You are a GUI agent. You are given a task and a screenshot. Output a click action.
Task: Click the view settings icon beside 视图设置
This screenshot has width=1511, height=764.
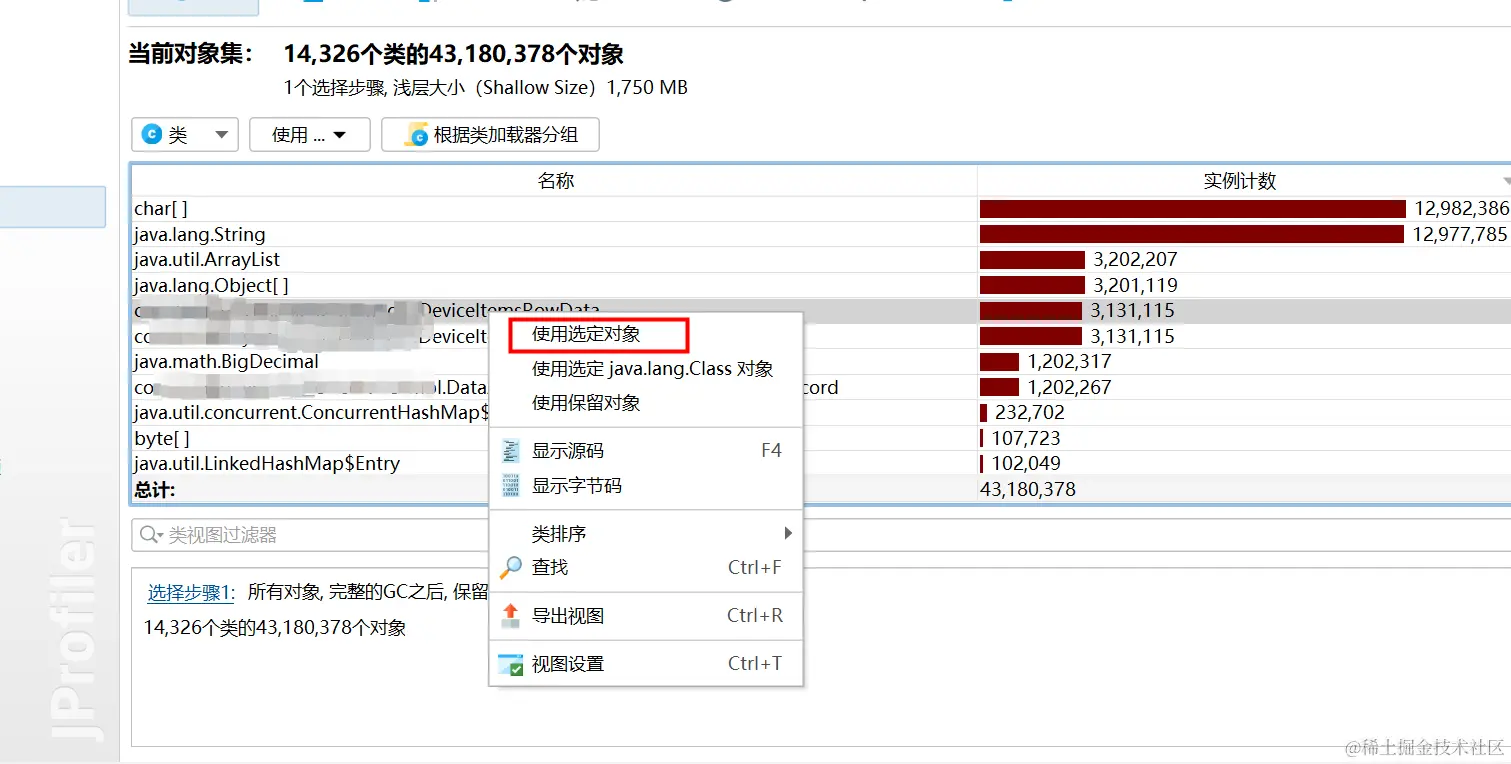(x=511, y=664)
